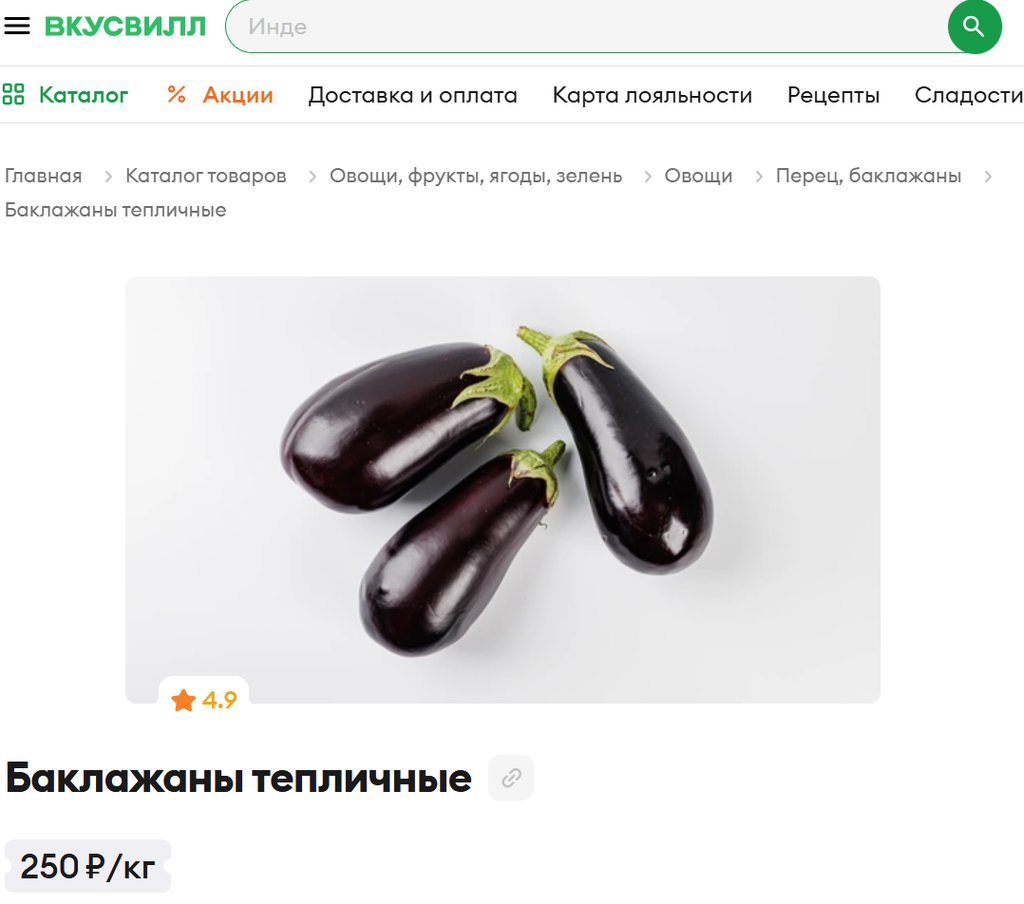Copy product link via chain icon

(511, 778)
